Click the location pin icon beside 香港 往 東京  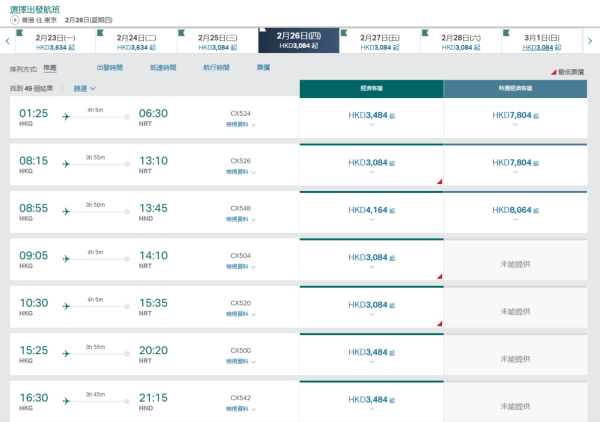[14, 19]
